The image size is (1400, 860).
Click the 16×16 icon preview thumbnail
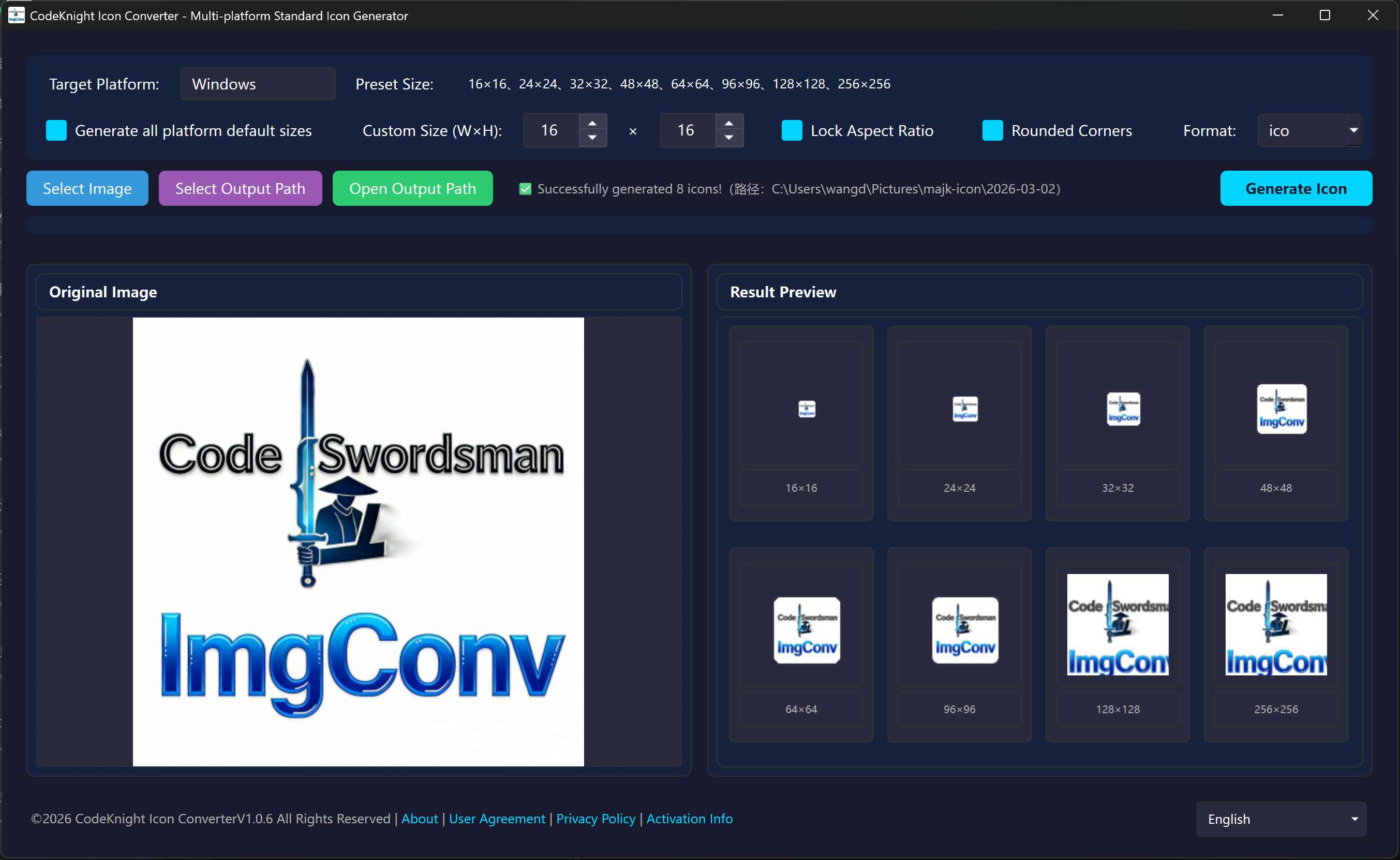point(807,409)
